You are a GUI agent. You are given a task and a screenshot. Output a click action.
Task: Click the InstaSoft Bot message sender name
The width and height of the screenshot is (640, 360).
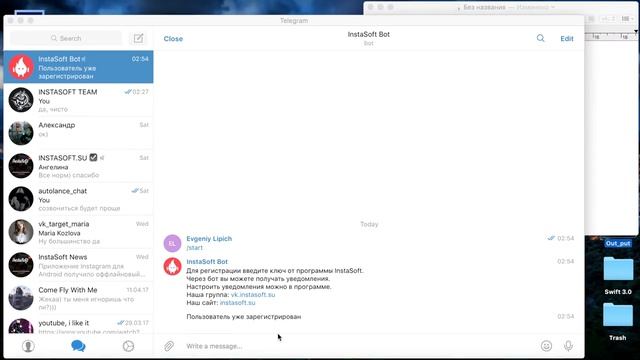click(x=207, y=262)
